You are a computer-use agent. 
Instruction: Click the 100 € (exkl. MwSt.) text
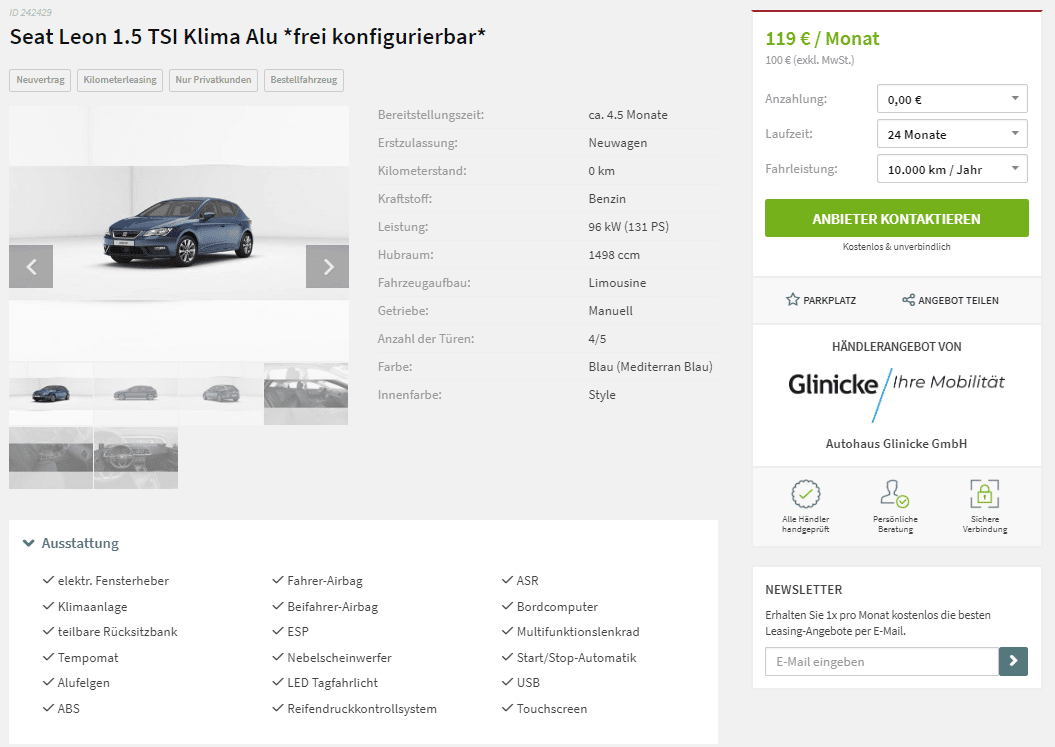pos(809,60)
